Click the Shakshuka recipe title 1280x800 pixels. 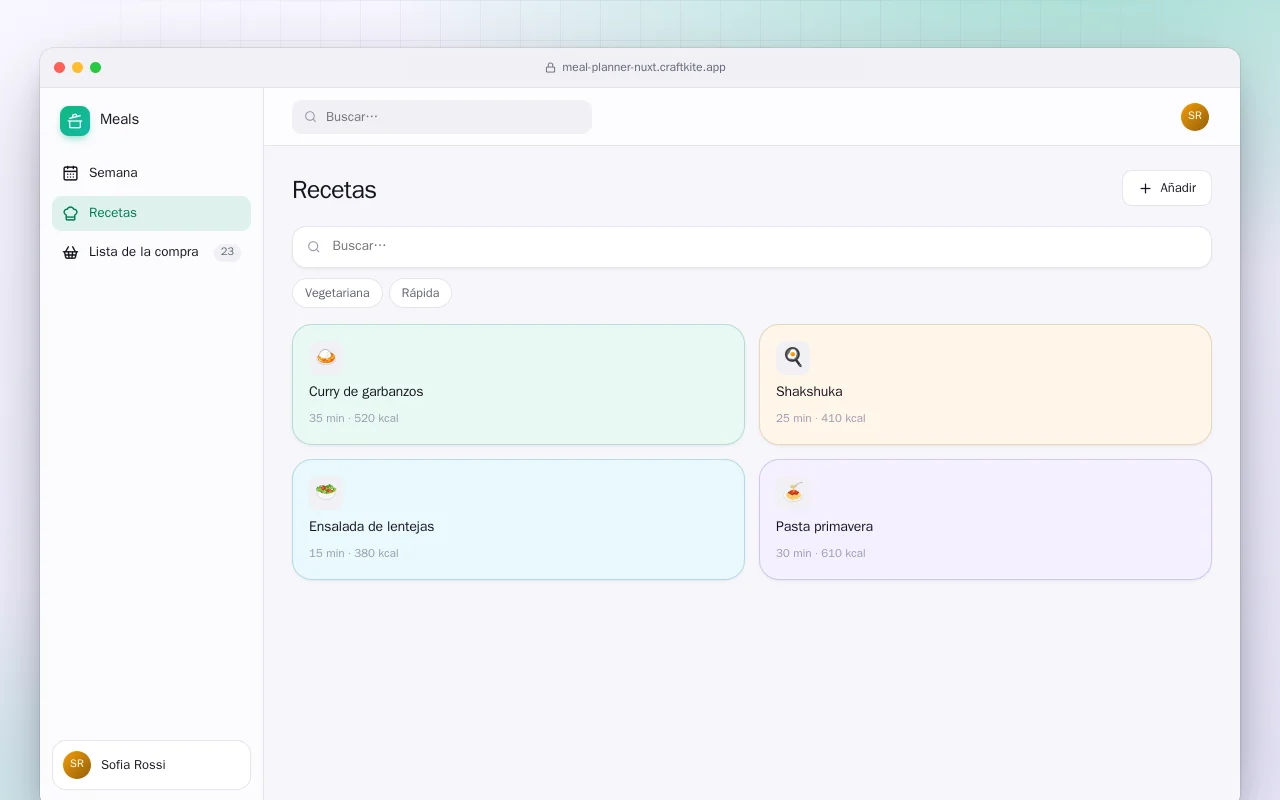coord(809,392)
